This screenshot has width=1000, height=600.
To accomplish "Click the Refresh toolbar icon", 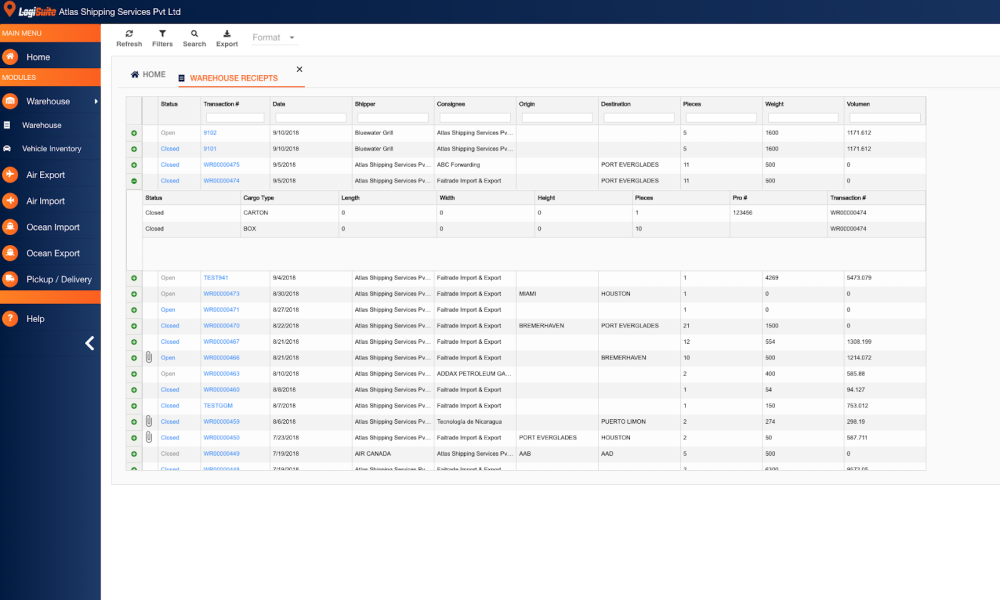I will pyautogui.click(x=129, y=34).
